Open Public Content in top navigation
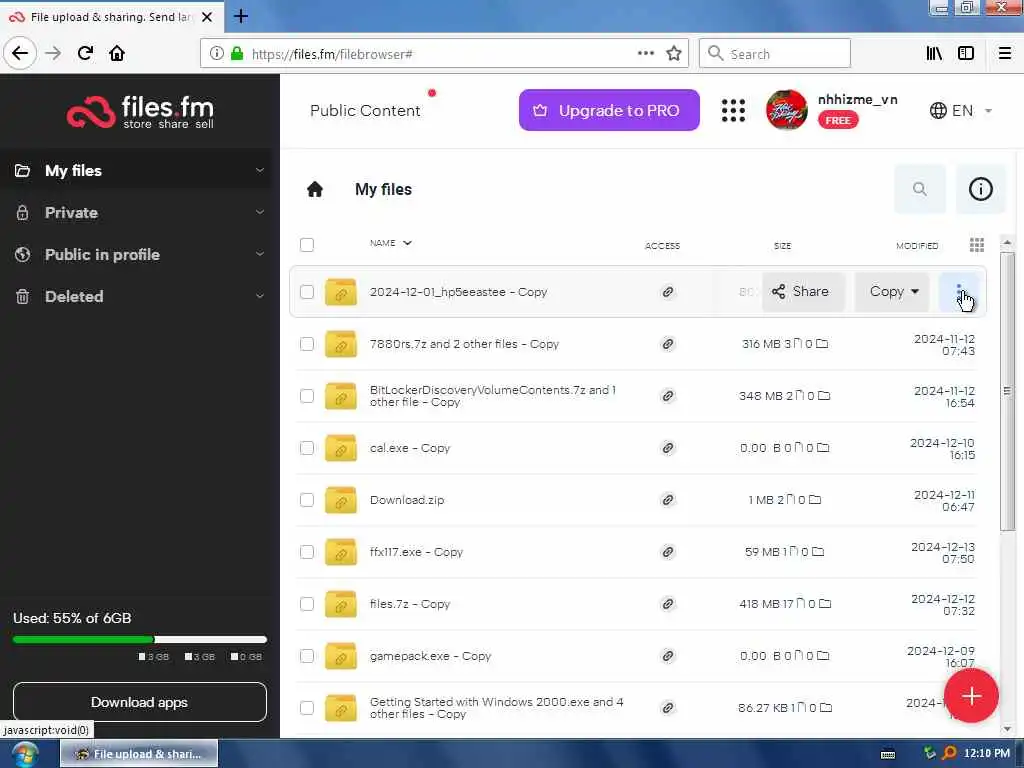Image resolution: width=1024 pixels, height=768 pixels. 365,110
